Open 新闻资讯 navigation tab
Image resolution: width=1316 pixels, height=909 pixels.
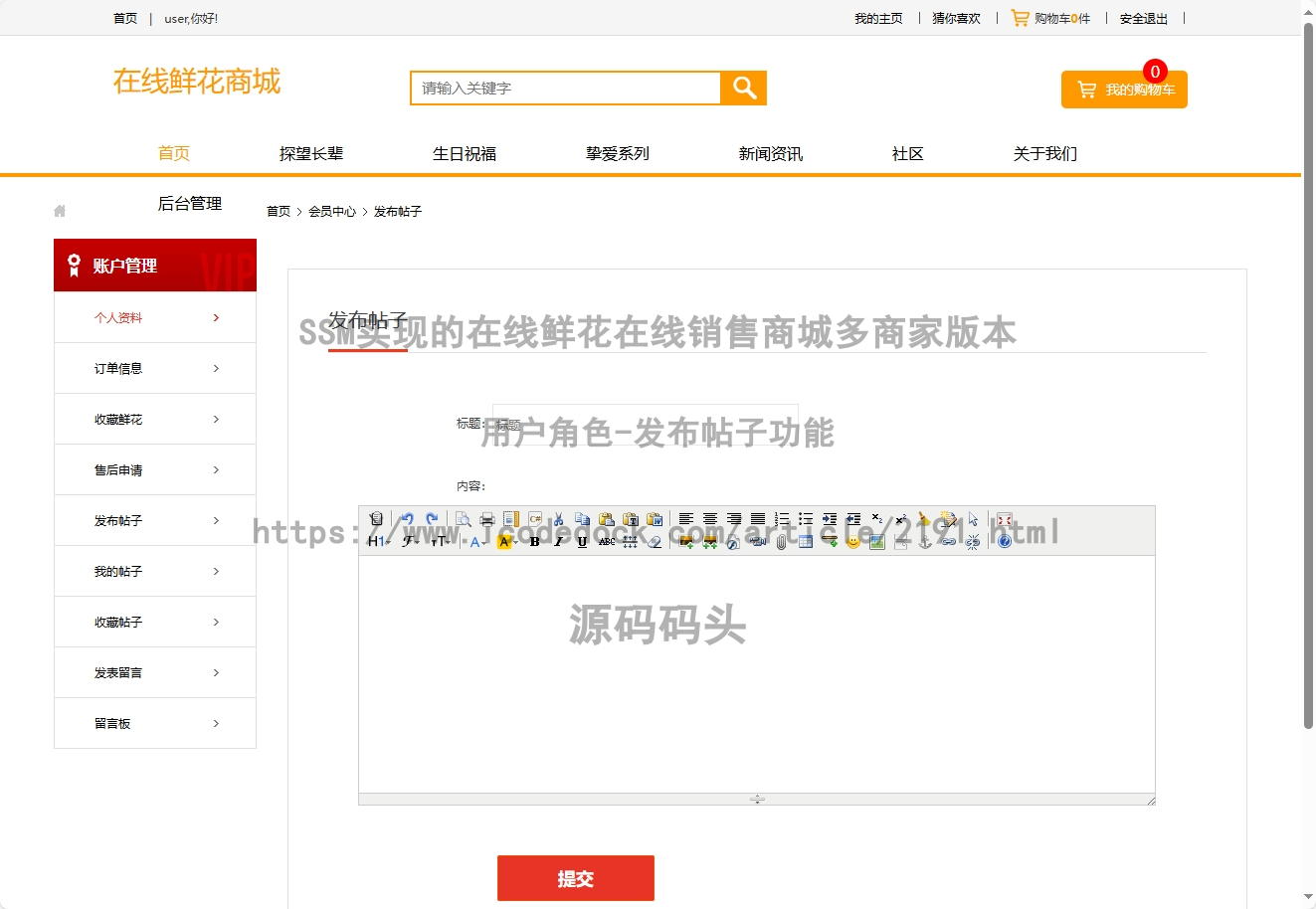(x=771, y=153)
